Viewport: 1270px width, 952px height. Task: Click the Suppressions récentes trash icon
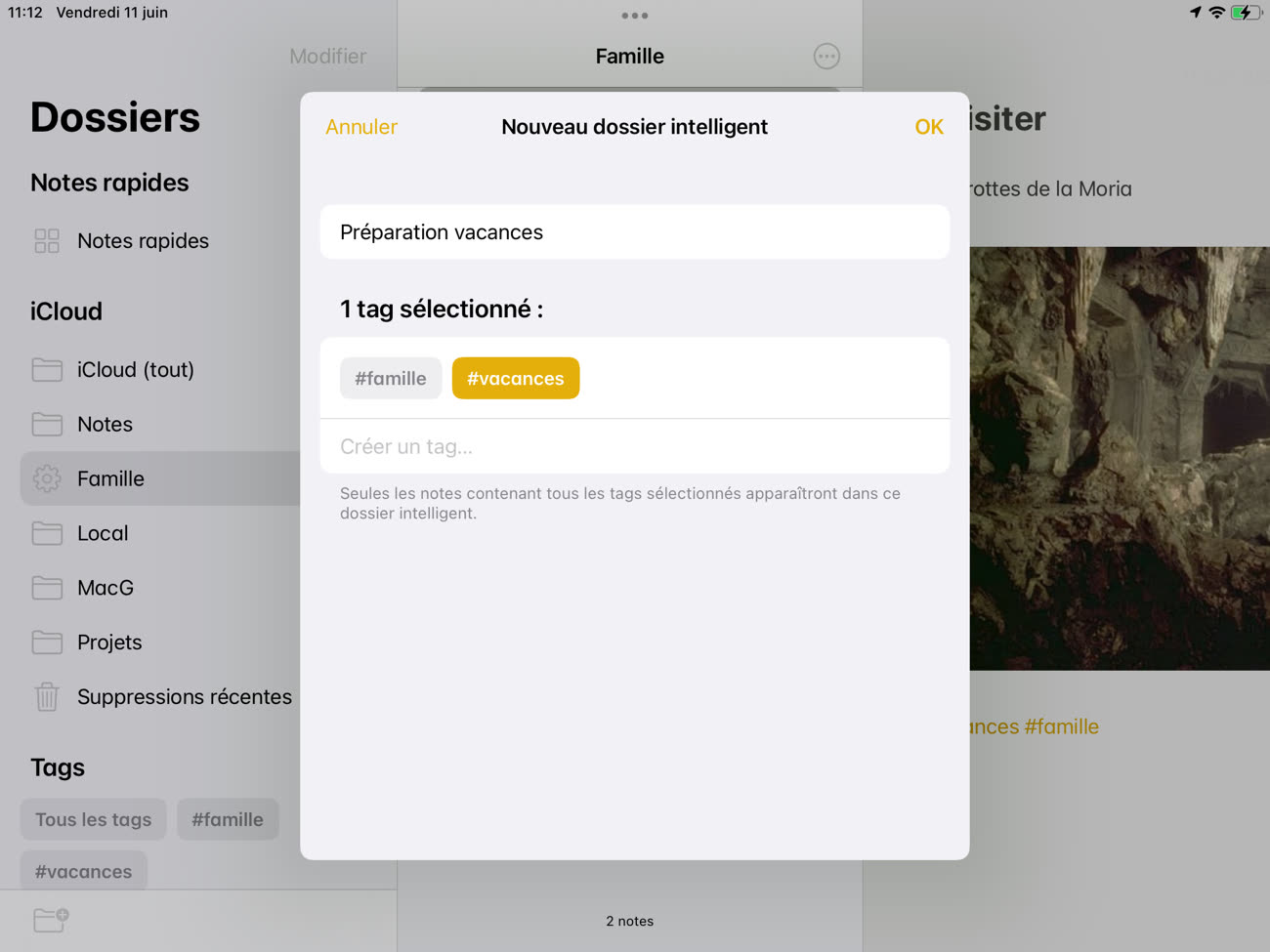47,697
